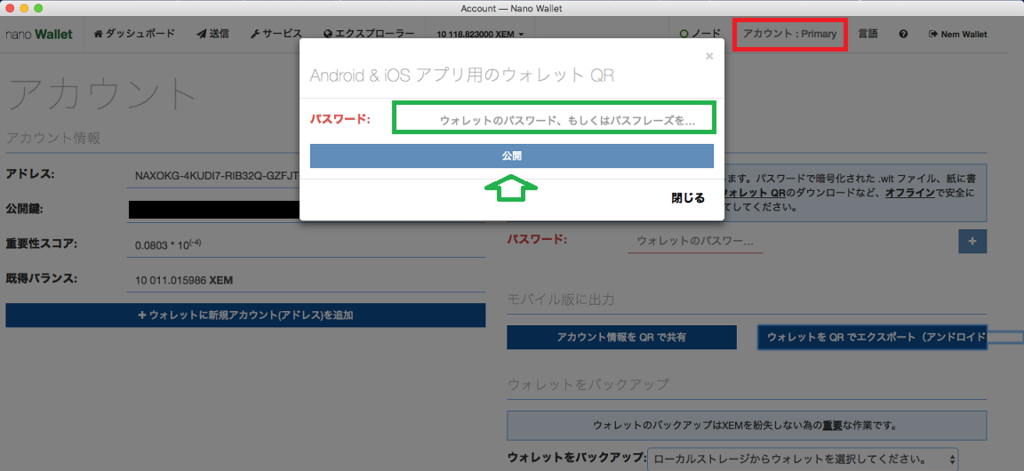The width and height of the screenshot is (1024, 471).
Task: Click the nano Wallet logo
Action: [x=39, y=34]
